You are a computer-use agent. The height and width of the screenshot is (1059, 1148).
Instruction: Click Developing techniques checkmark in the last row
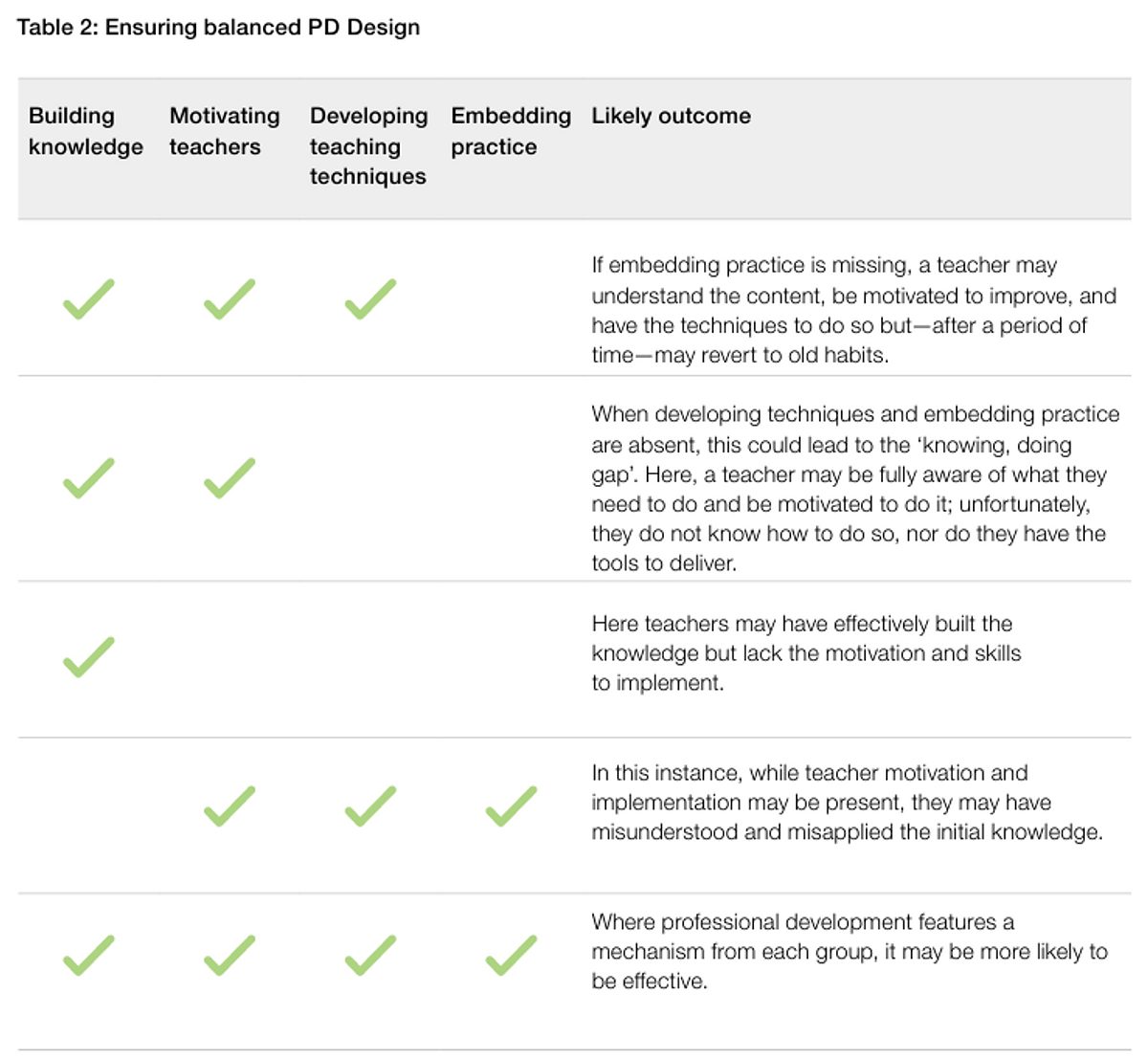370,956
